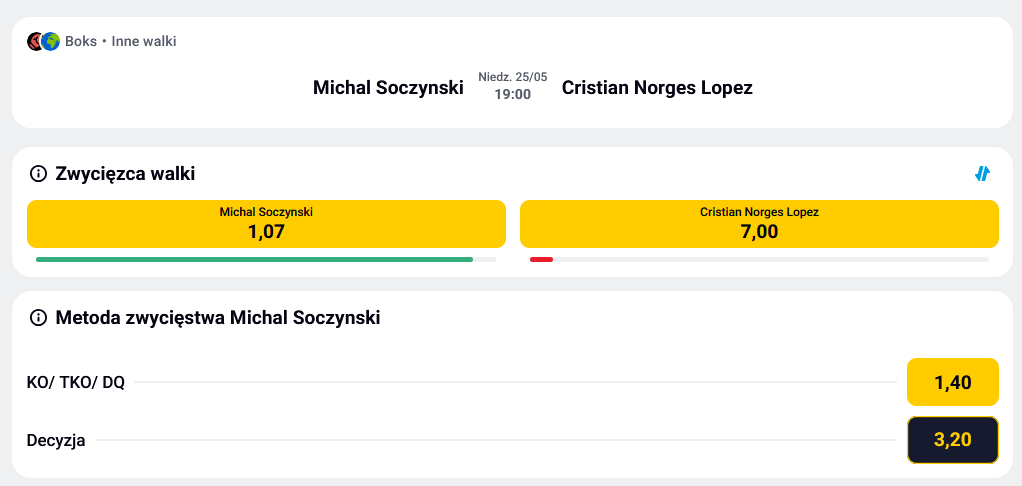The width and height of the screenshot is (1022, 486).
Task: Click the Zwycięzca walki market heading
Action: point(125,174)
